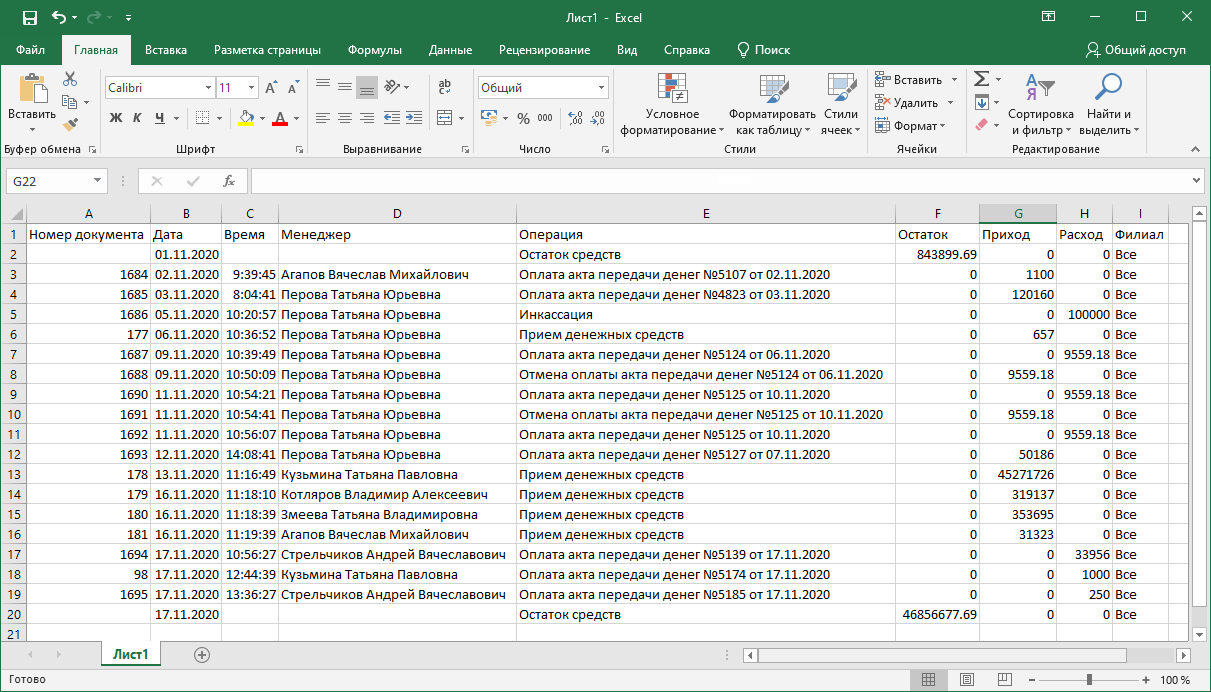The image size is (1211, 692).
Task: Open the Файл menu
Action: pyautogui.click(x=31, y=50)
